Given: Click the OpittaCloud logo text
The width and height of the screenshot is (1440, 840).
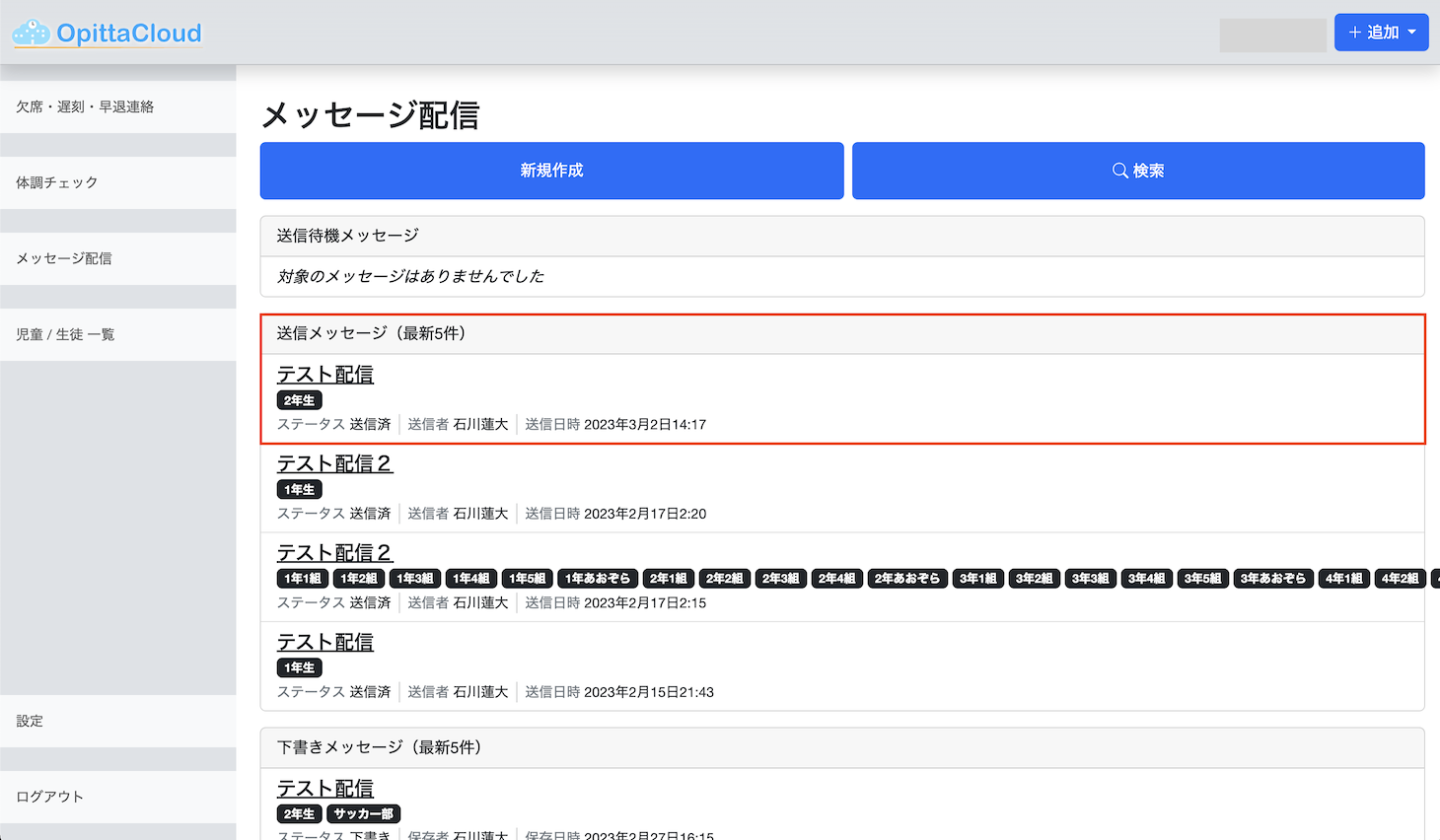Looking at the screenshot, I should (129, 34).
